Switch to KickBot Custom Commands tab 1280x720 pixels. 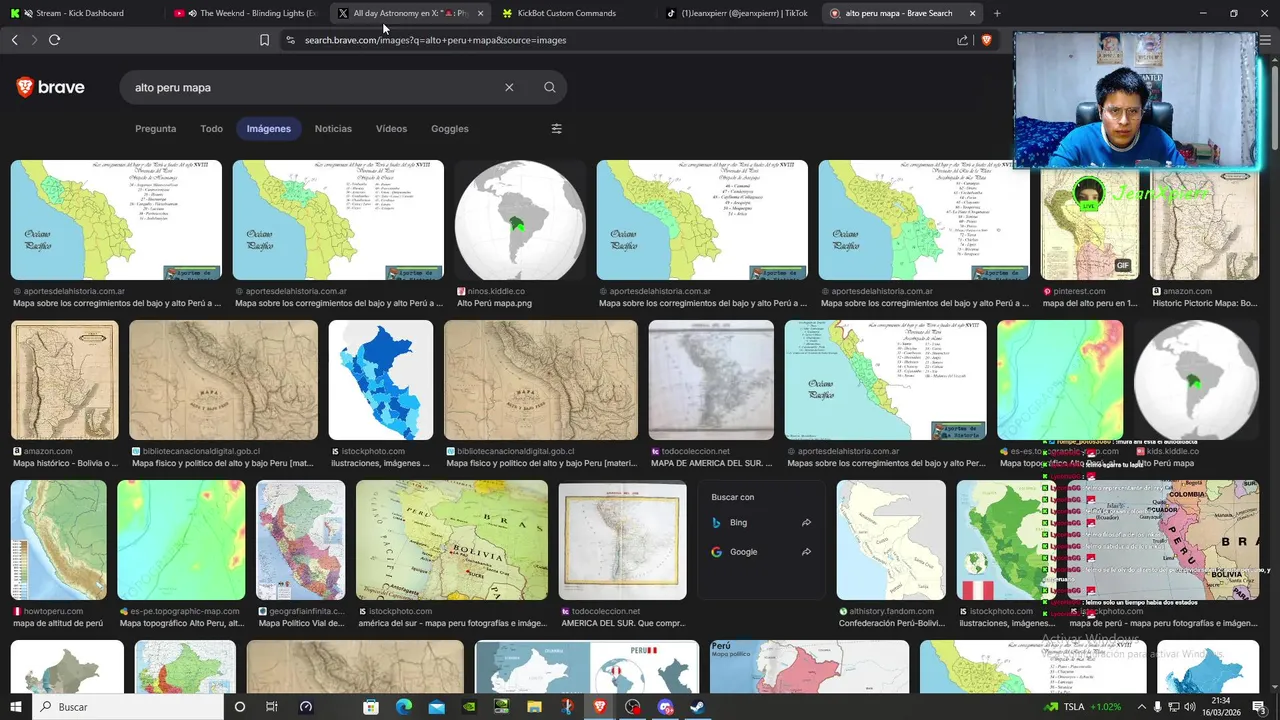[x=570, y=13]
